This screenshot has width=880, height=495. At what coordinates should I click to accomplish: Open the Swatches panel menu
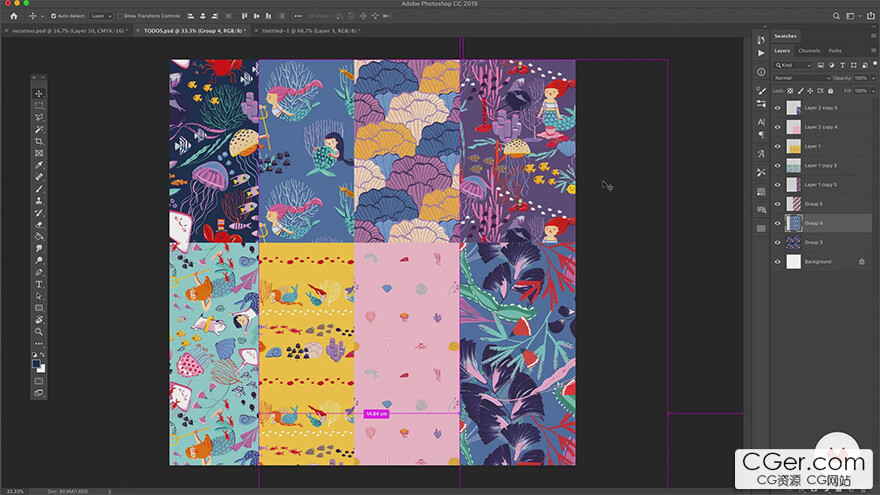click(x=873, y=36)
